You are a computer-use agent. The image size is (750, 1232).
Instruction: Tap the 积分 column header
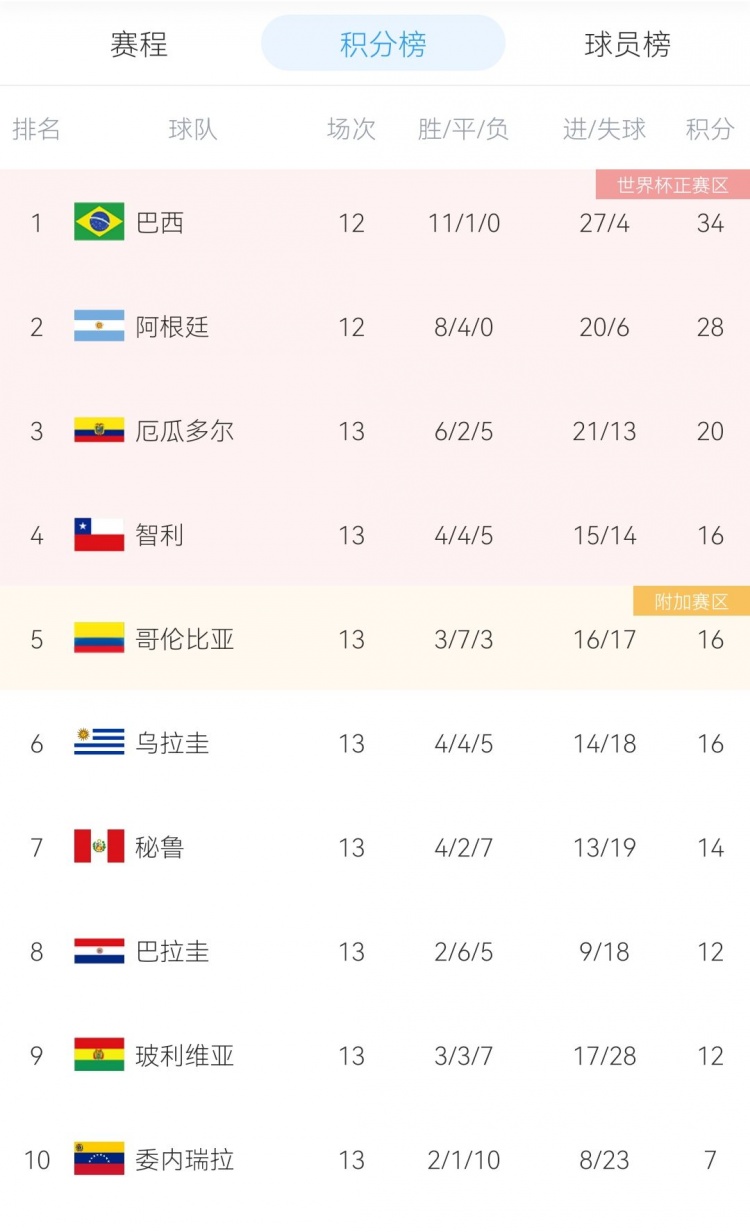click(x=710, y=129)
